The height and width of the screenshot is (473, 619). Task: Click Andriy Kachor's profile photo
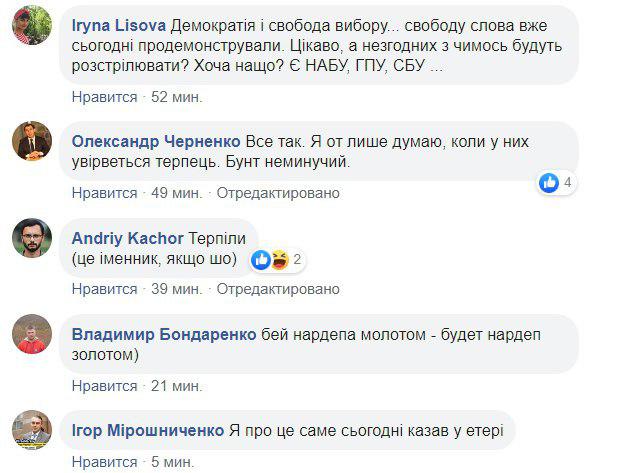[32, 239]
